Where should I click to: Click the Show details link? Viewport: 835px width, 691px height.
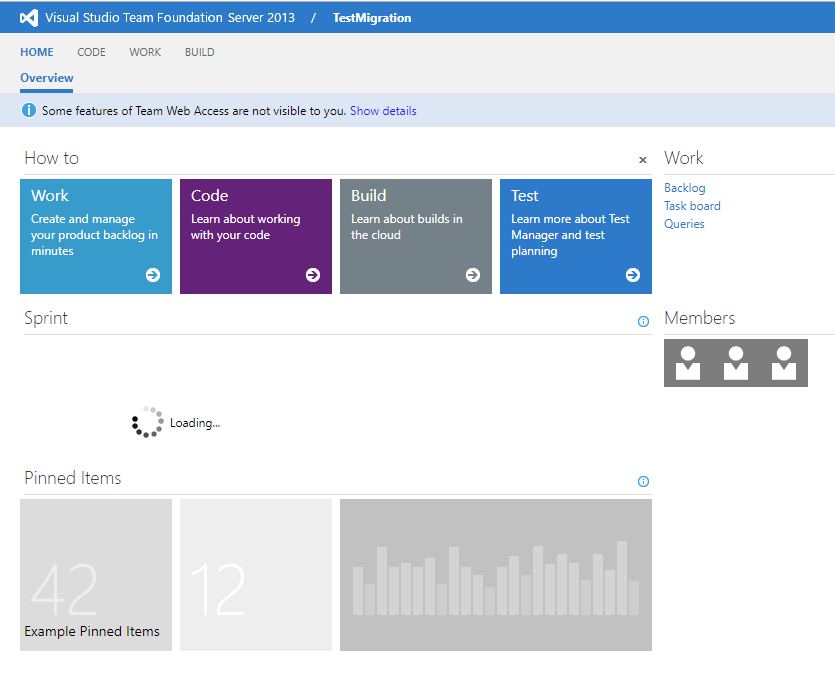tap(383, 111)
